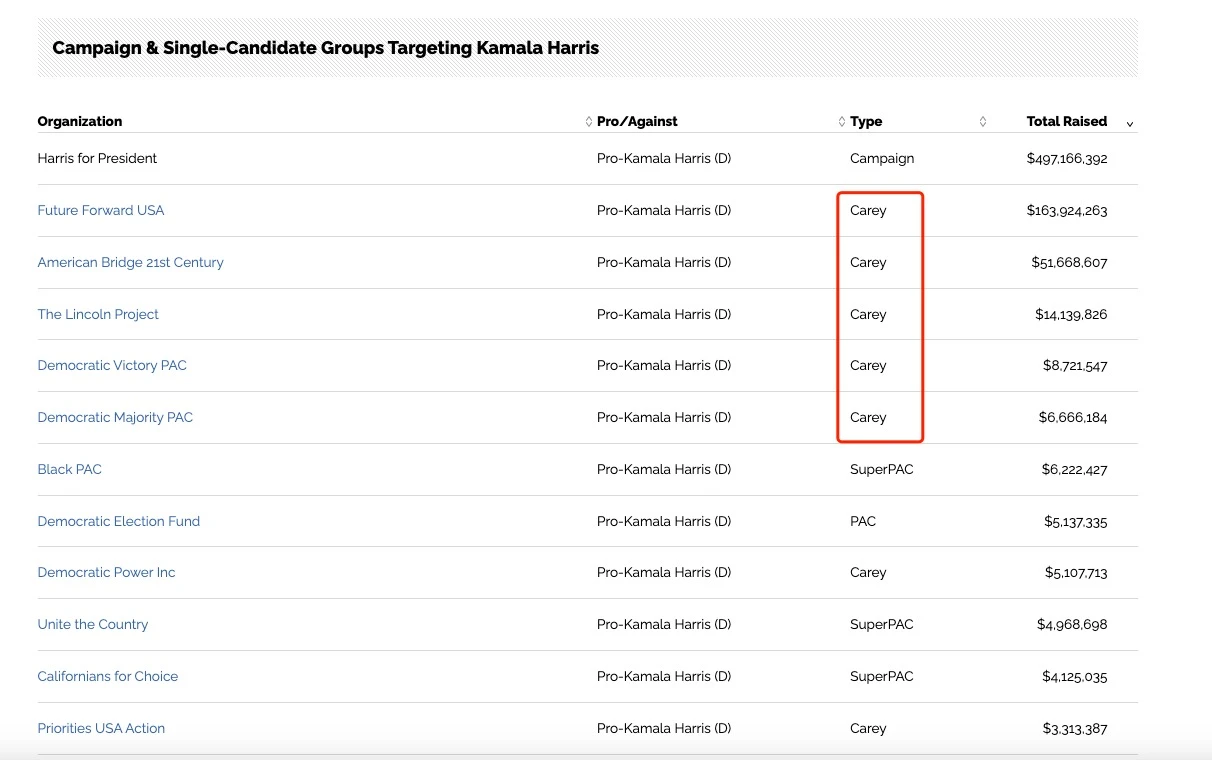Visit The Lincoln Project page

click(x=98, y=314)
